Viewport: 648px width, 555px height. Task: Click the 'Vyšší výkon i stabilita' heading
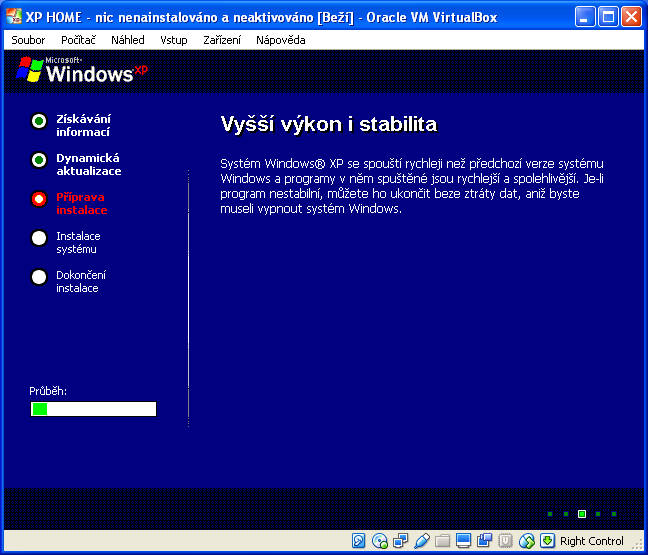329,124
